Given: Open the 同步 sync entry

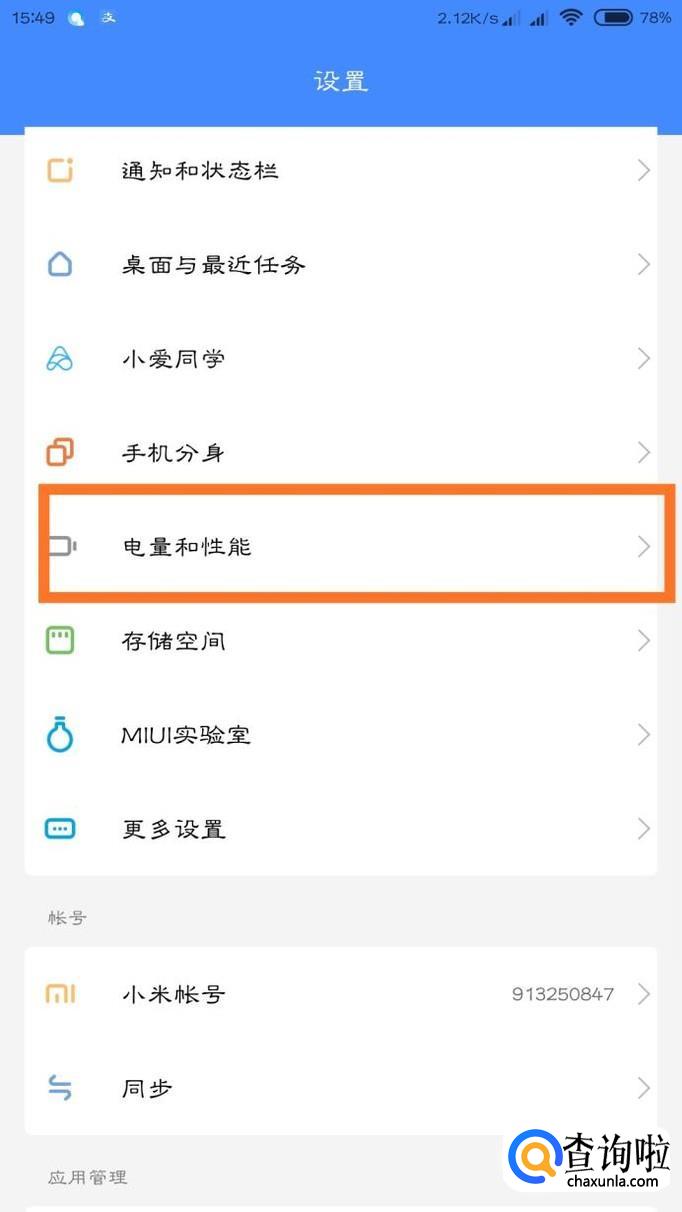Looking at the screenshot, I should point(147,1088).
